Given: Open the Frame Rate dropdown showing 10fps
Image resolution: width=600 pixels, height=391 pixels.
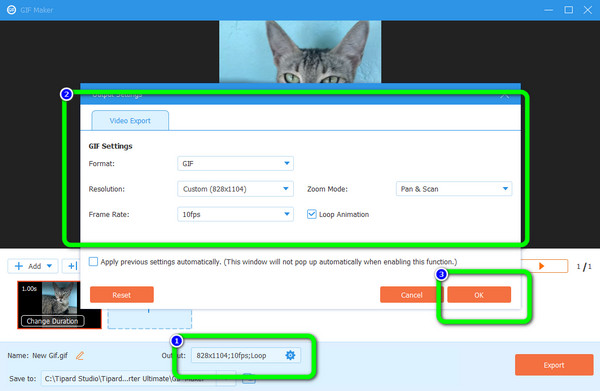Looking at the screenshot, I should point(235,214).
